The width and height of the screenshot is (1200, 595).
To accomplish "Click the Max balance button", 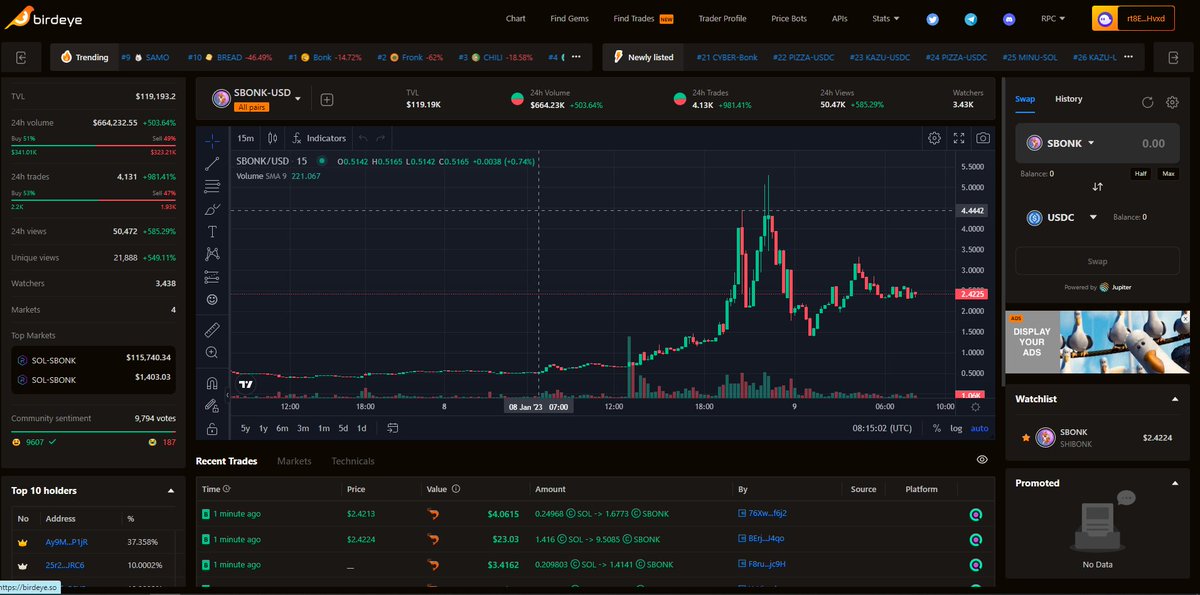I will pos(1168,174).
